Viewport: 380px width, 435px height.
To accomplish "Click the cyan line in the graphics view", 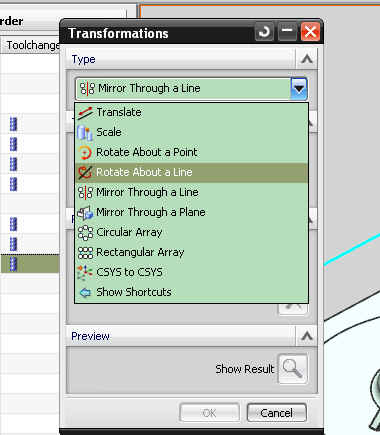I will click(352, 250).
